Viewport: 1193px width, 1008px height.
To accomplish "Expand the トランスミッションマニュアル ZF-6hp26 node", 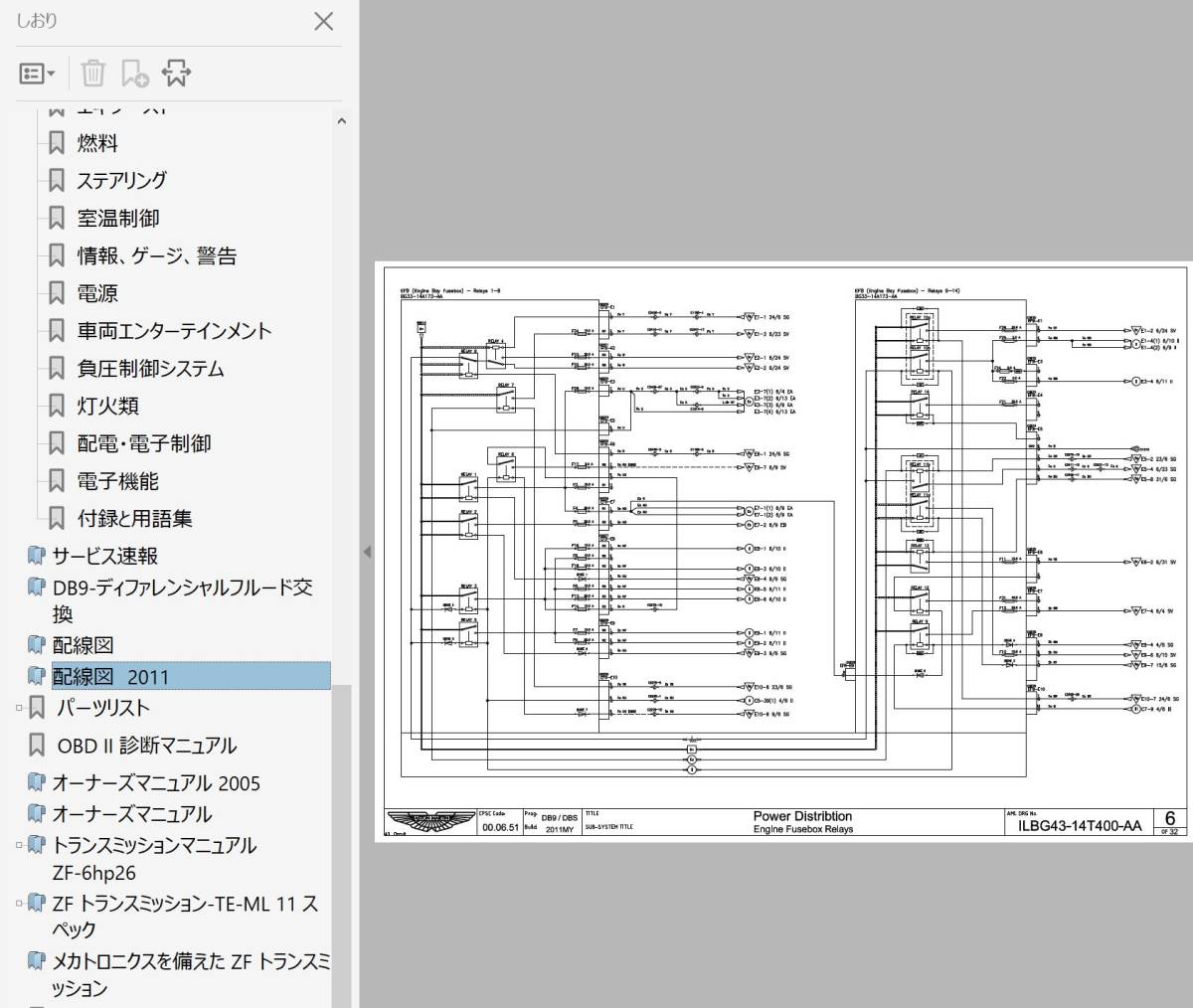I will tap(19, 846).
